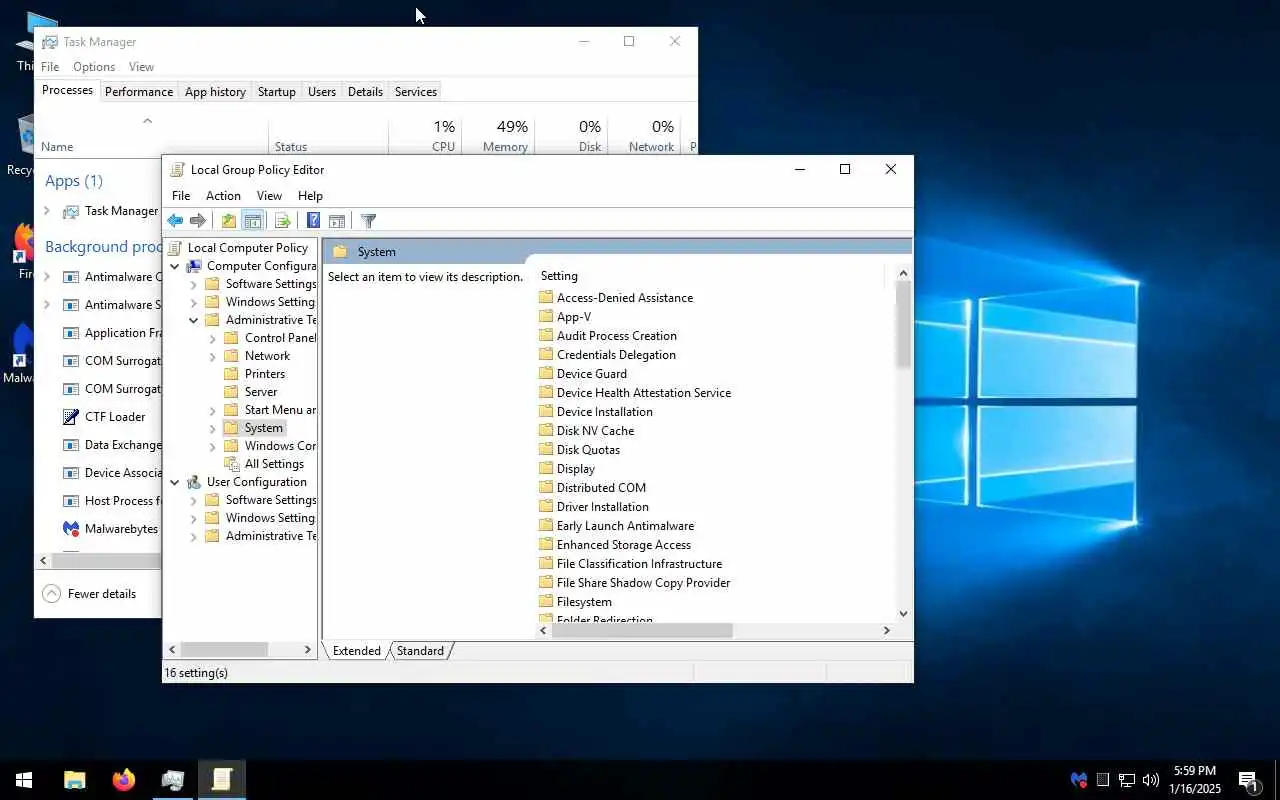
Task: Go up one level with folder-arrow icon
Action: tap(229, 221)
